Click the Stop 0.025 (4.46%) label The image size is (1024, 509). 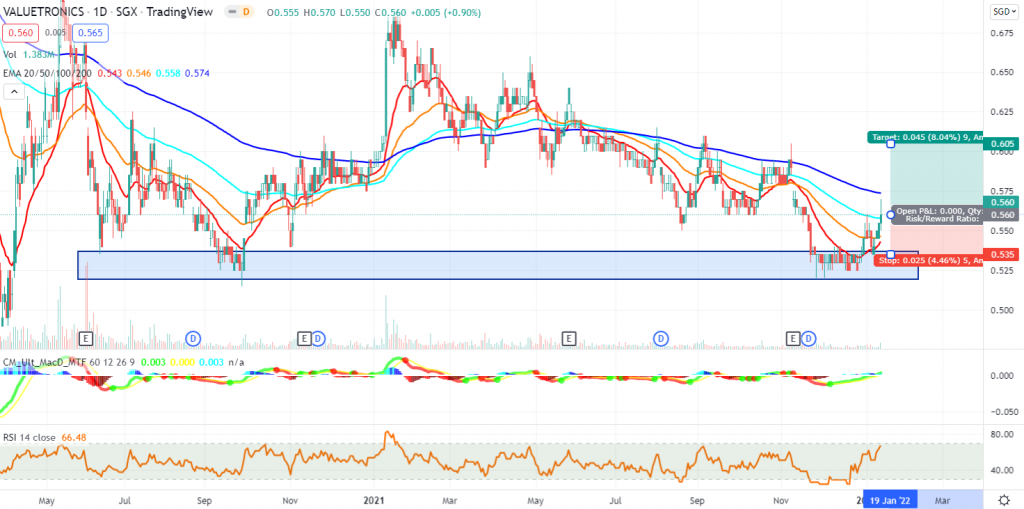[x=927, y=261]
